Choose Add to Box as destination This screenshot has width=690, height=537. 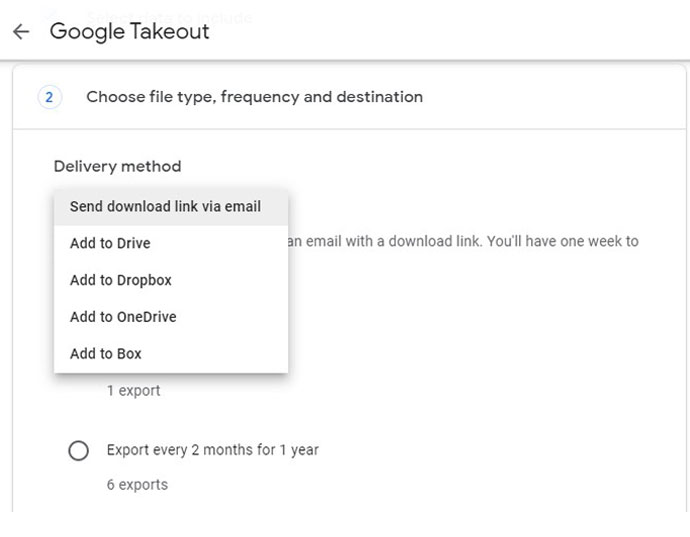106,354
